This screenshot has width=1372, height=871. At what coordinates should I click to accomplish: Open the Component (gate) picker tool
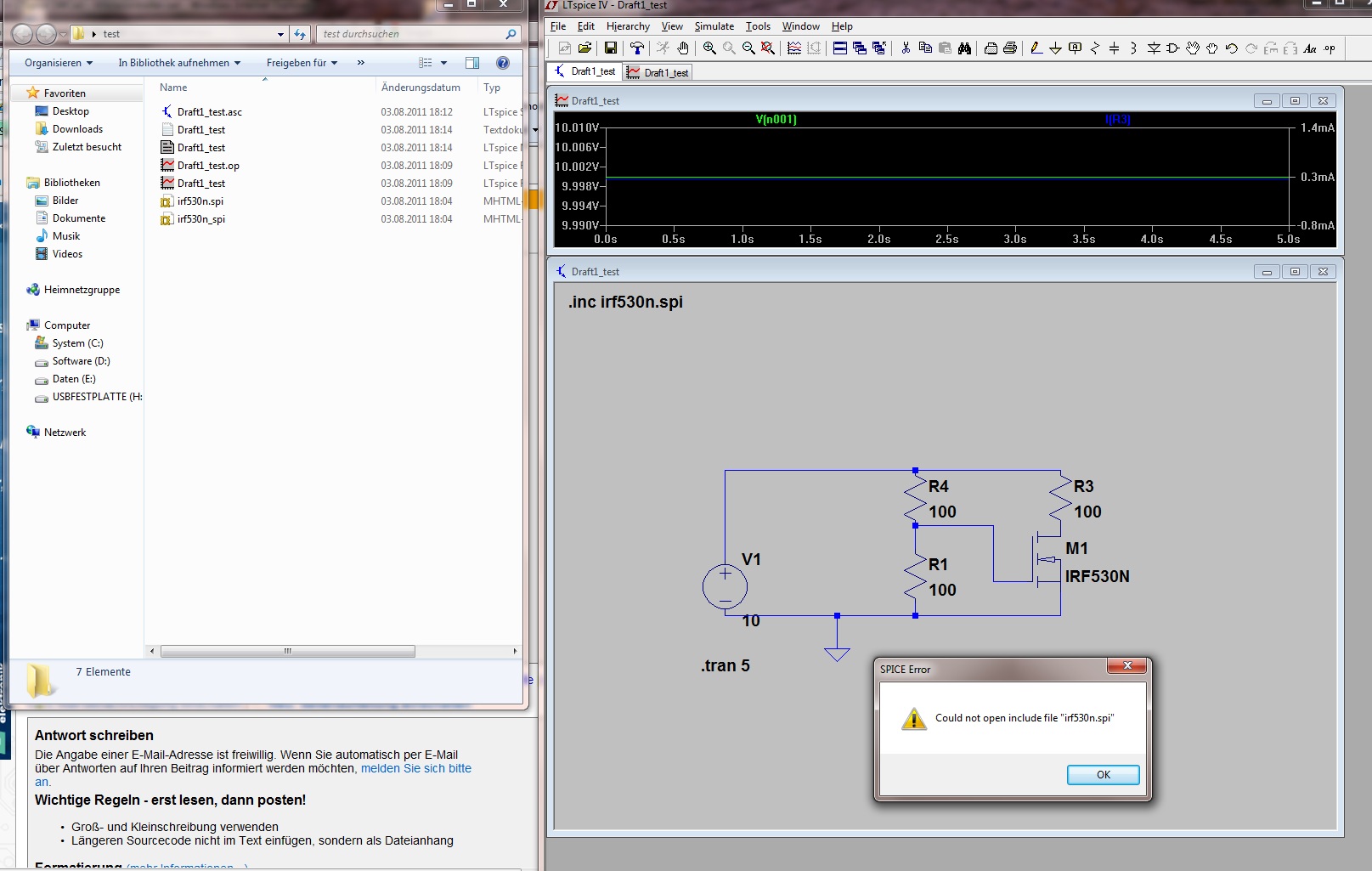click(1173, 48)
